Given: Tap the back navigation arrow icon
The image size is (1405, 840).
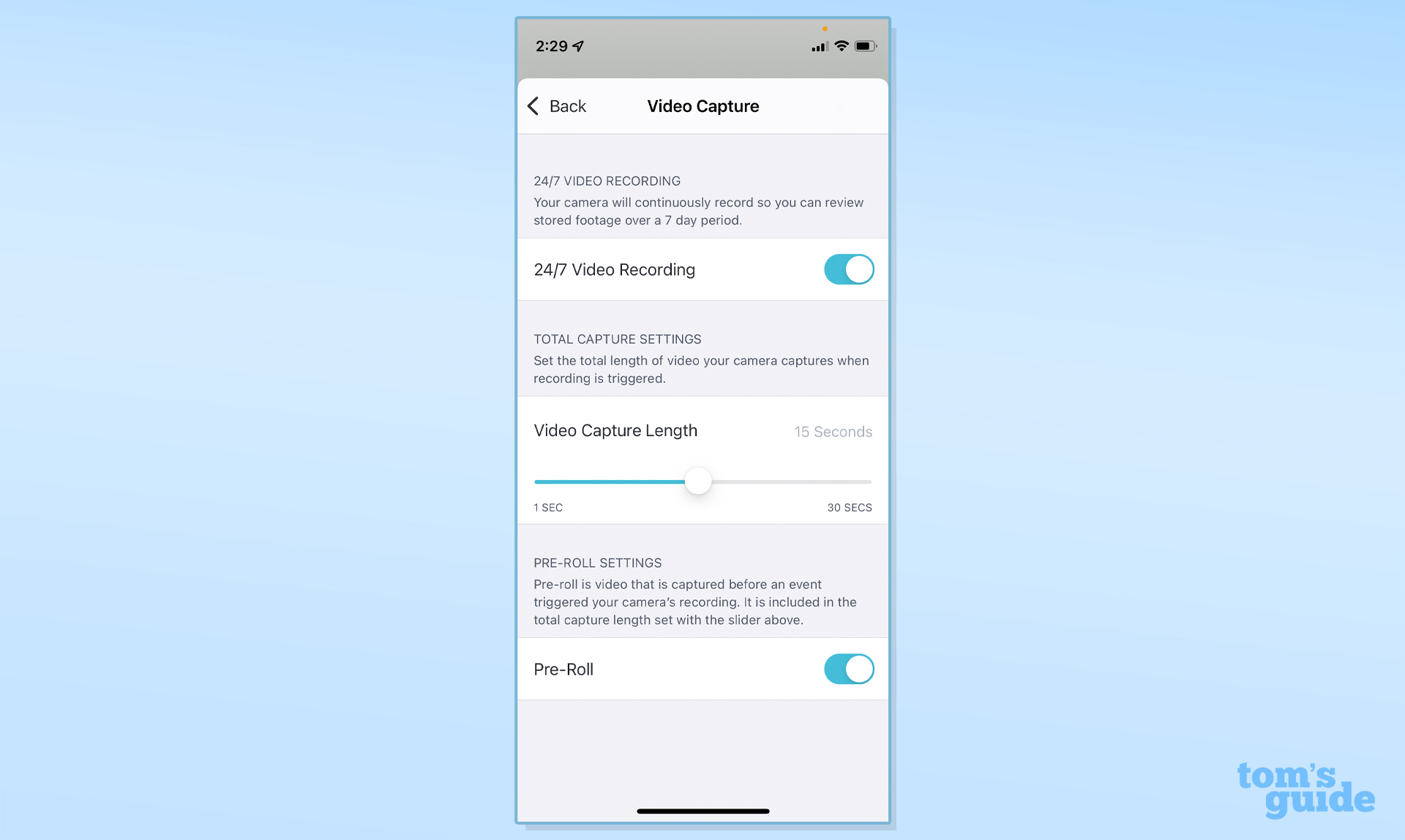Looking at the screenshot, I should pyautogui.click(x=535, y=106).
